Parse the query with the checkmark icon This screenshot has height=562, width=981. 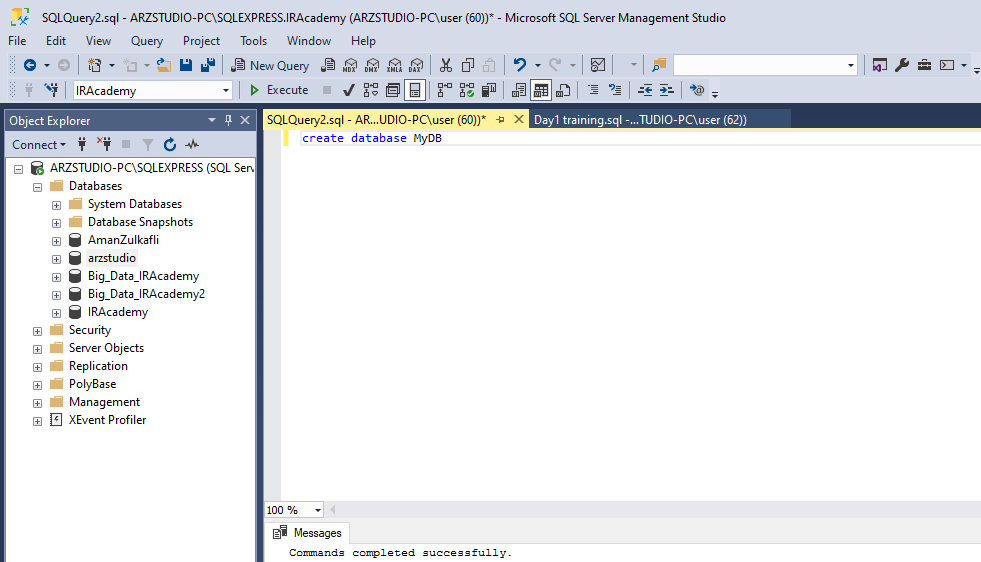pos(348,90)
